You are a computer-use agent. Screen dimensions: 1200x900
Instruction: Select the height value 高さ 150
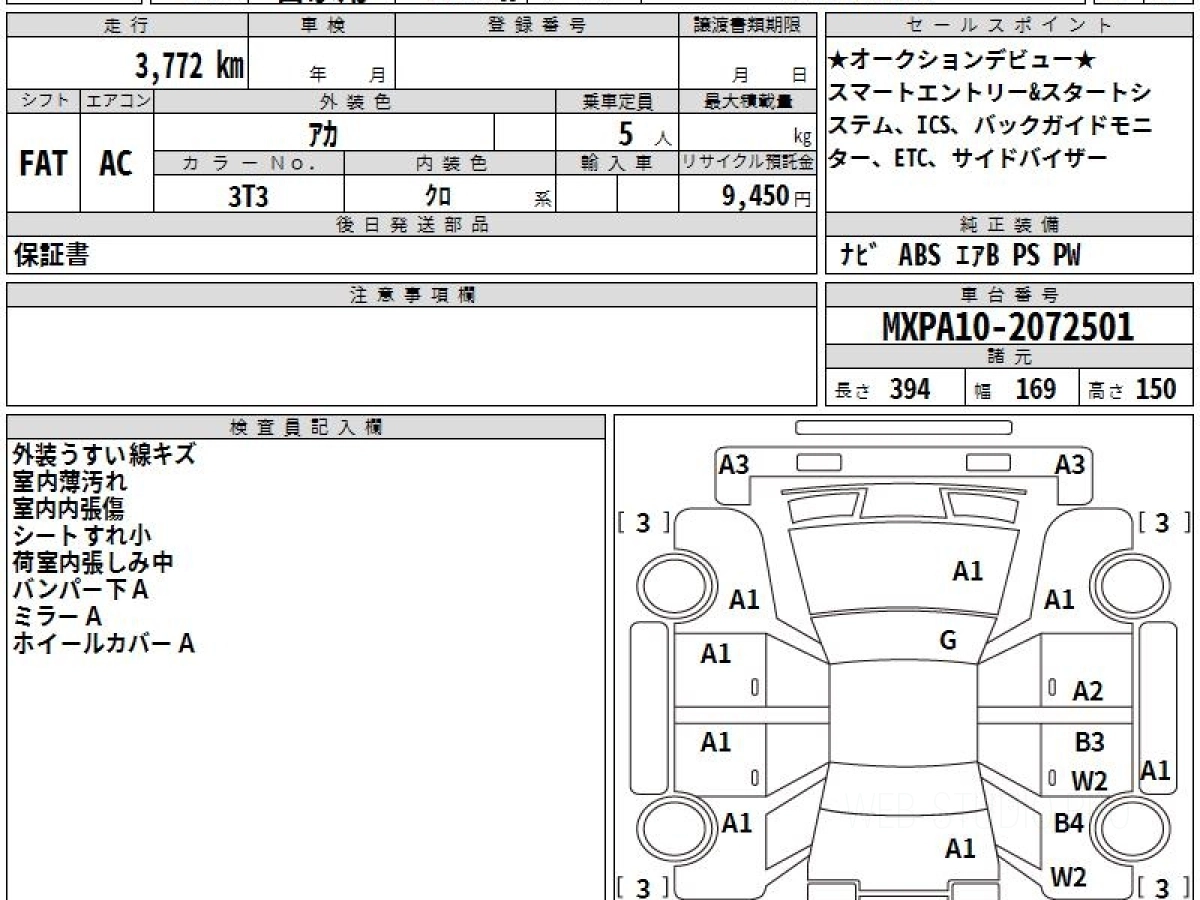coord(1133,389)
